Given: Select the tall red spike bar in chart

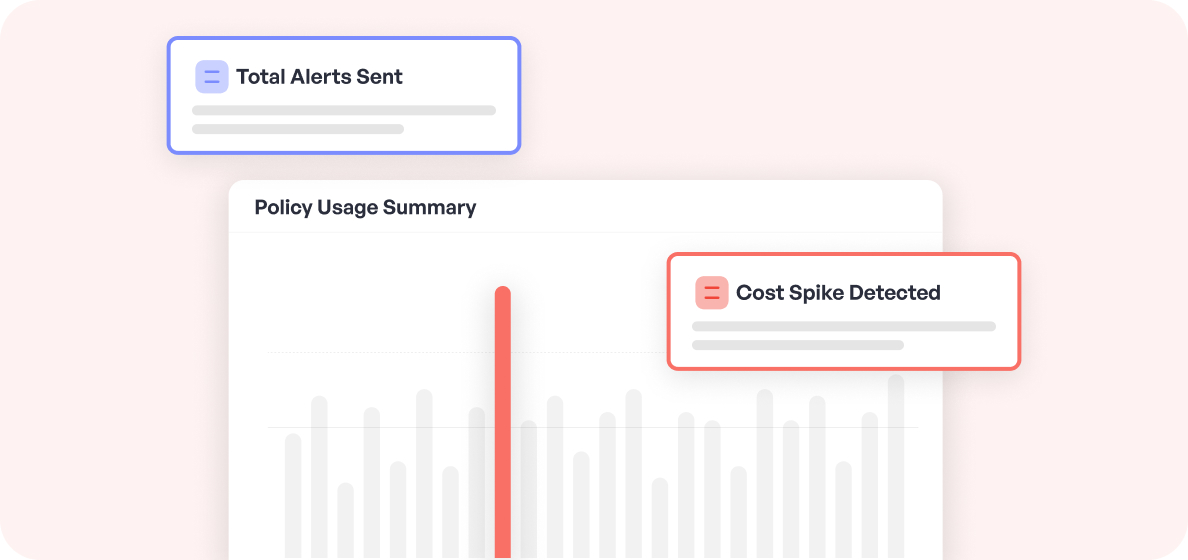Looking at the screenshot, I should [x=503, y=420].
